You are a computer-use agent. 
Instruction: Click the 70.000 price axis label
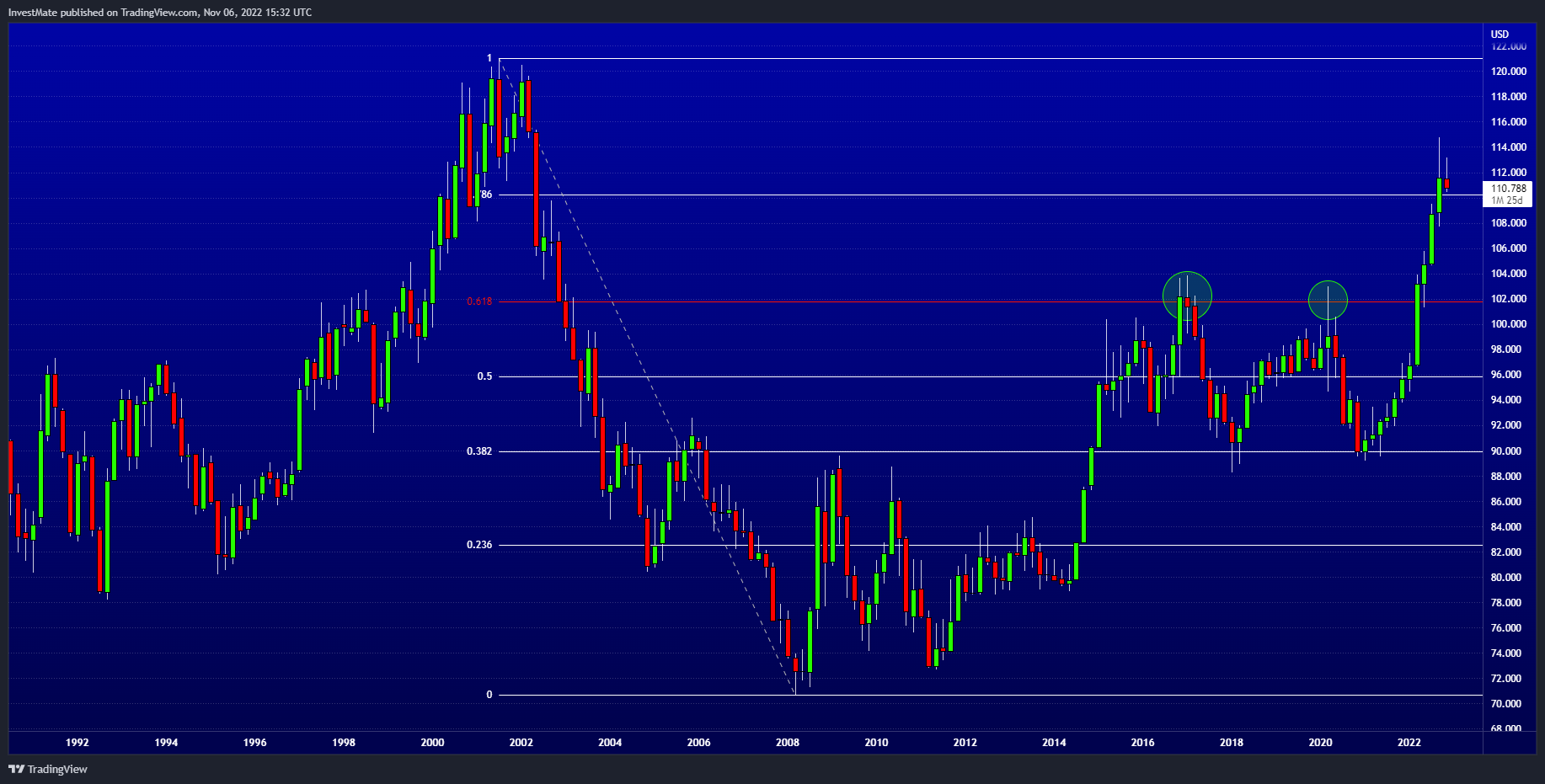(x=1508, y=704)
